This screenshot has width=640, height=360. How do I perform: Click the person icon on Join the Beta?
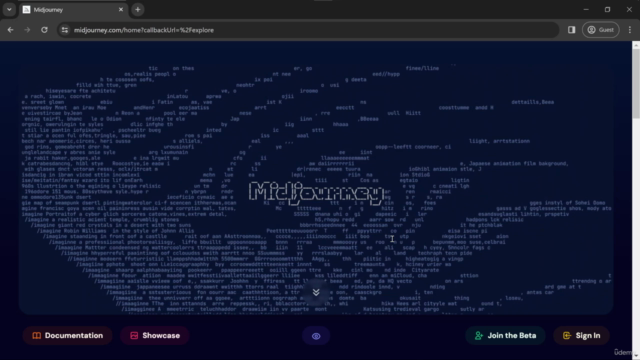tap(478, 336)
